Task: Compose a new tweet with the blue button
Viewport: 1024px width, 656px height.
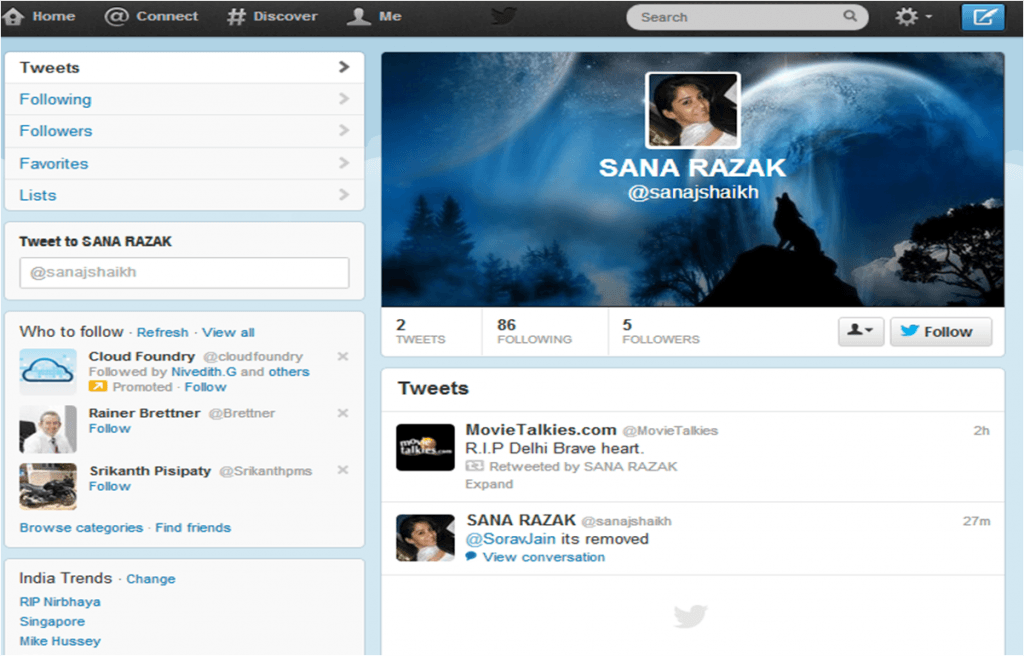Action: pos(983,16)
